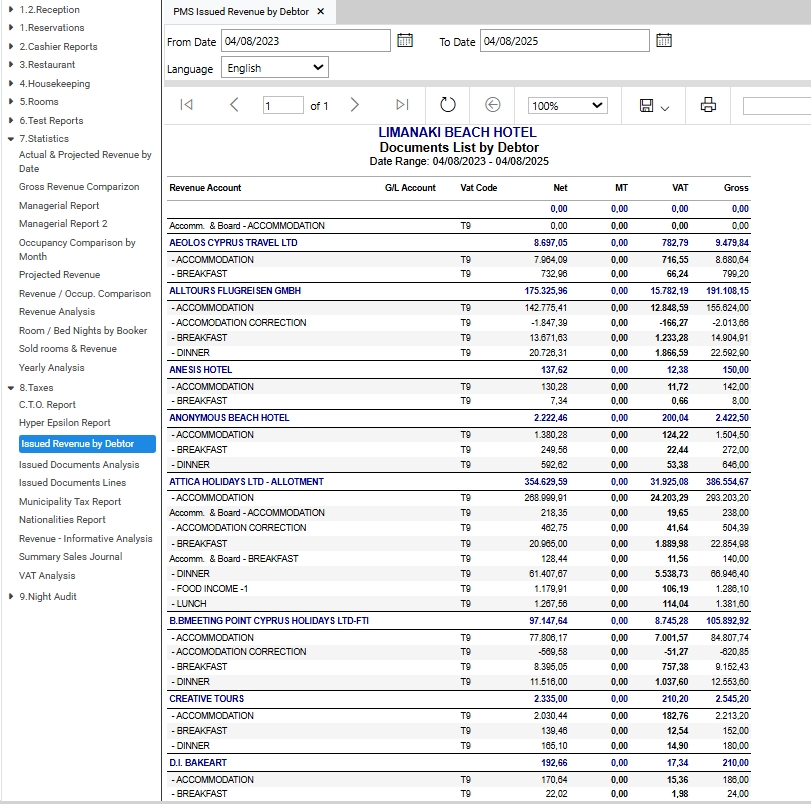The width and height of the screenshot is (811, 804).
Task: Click the Gross column header
Action: (736, 188)
